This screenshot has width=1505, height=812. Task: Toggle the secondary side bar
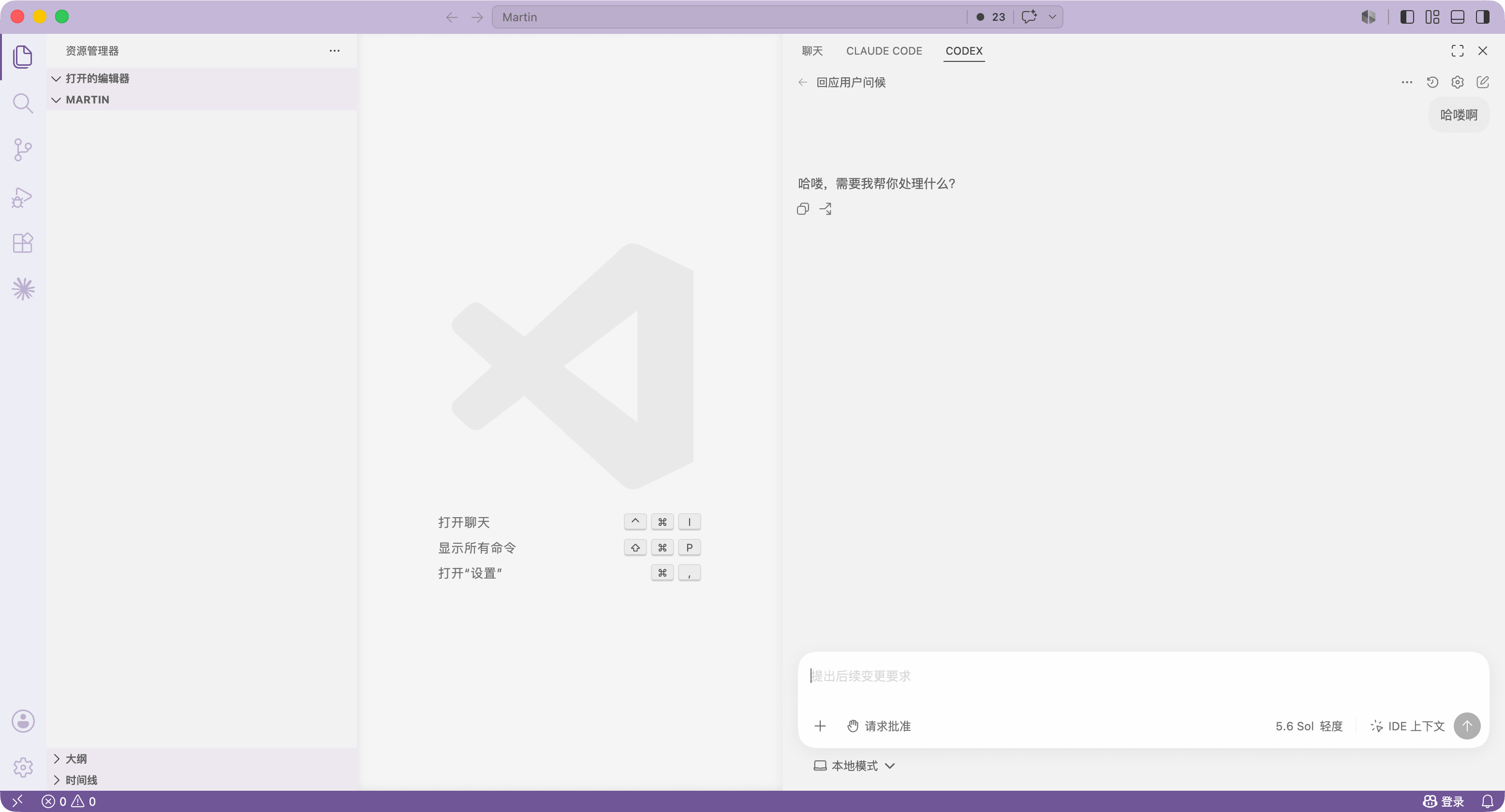coord(1482,17)
